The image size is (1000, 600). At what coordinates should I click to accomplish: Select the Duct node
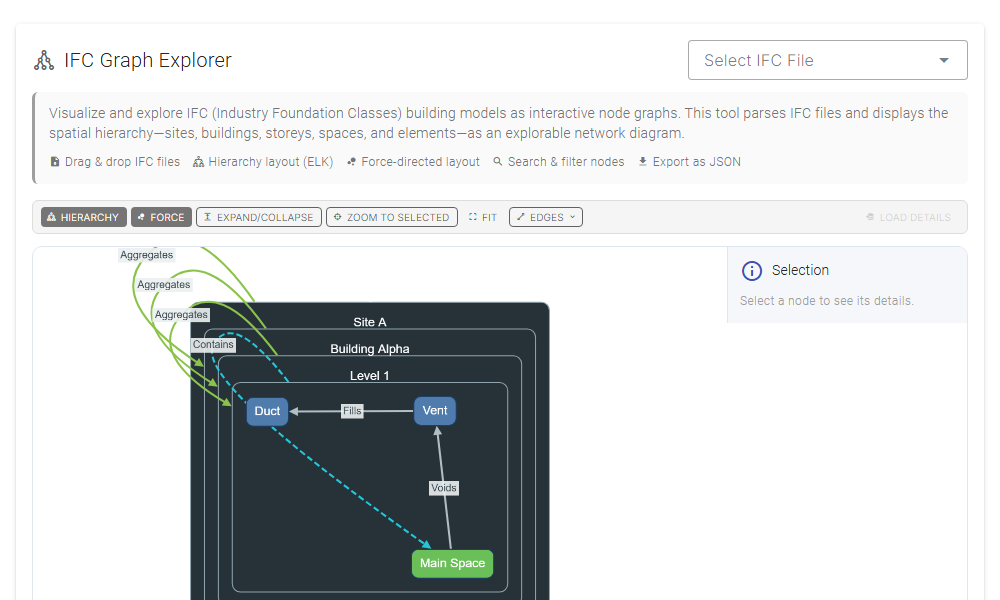click(267, 410)
